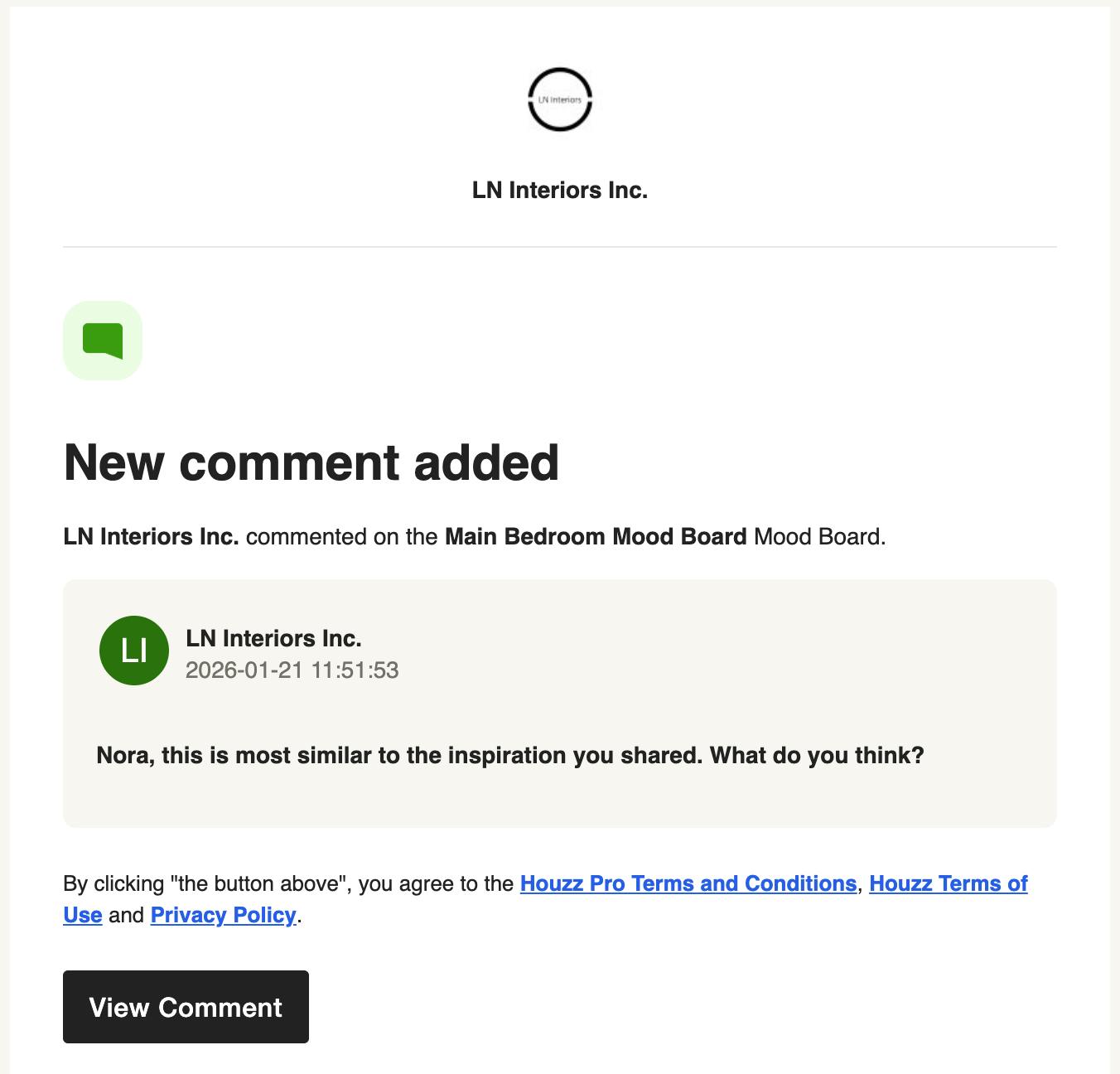Open Houzz Pro Terms and Conditions link

[688, 883]
